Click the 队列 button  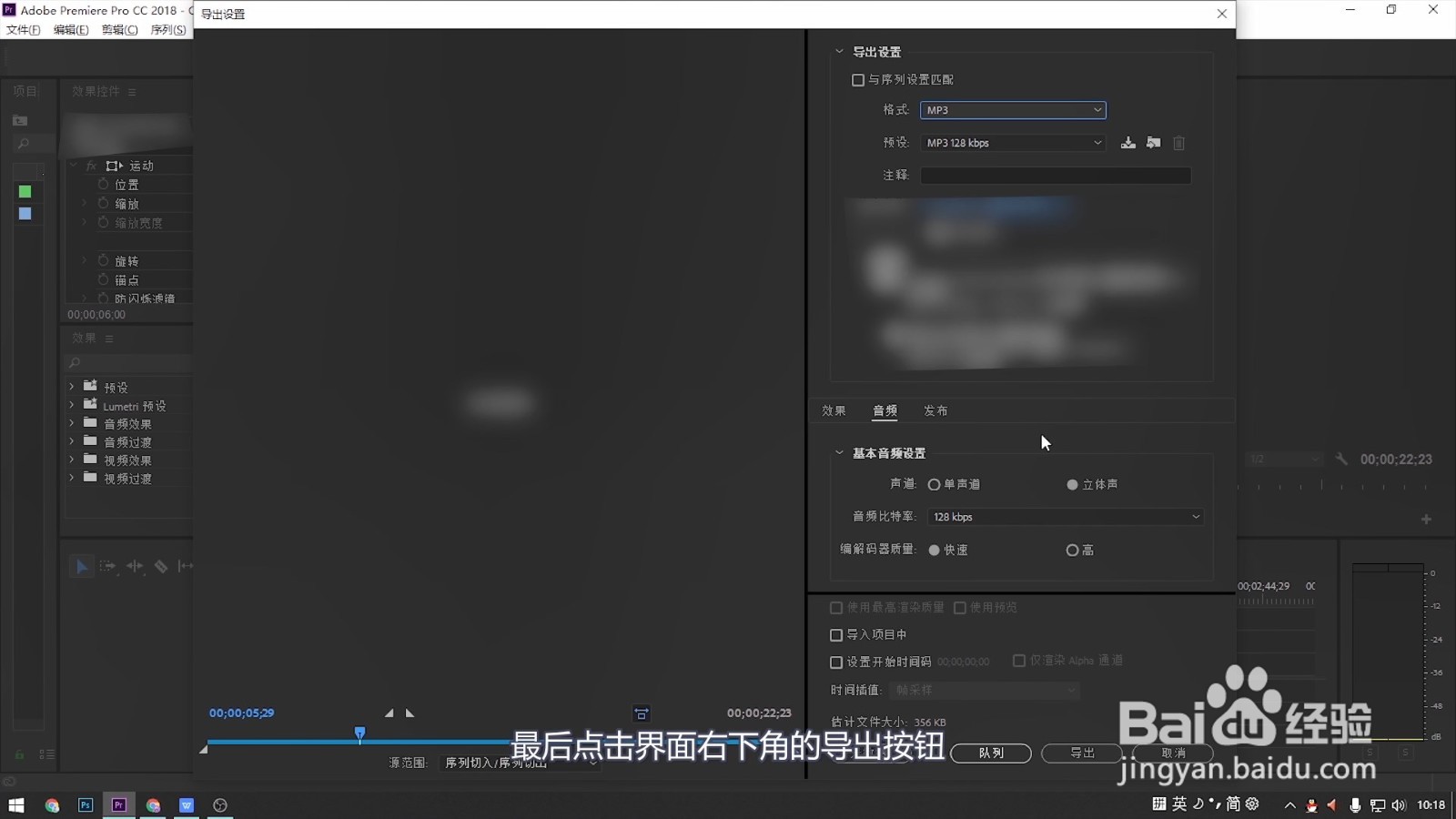(991, 753)
